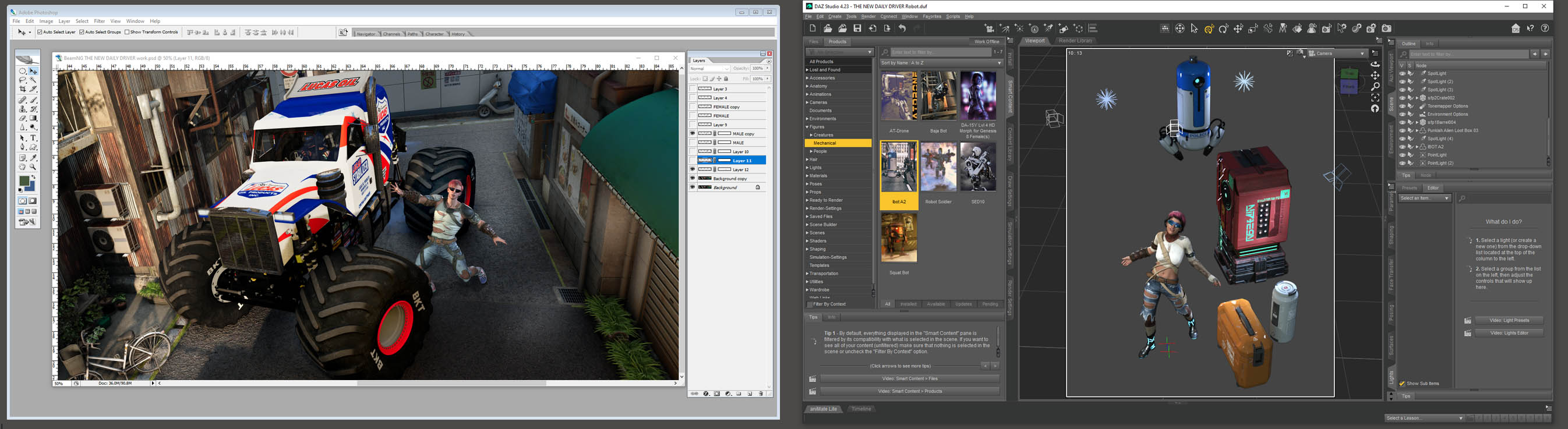Switch to the Render Library tab
This screenshot has width=1568, height=429.
click(1076, 41)
